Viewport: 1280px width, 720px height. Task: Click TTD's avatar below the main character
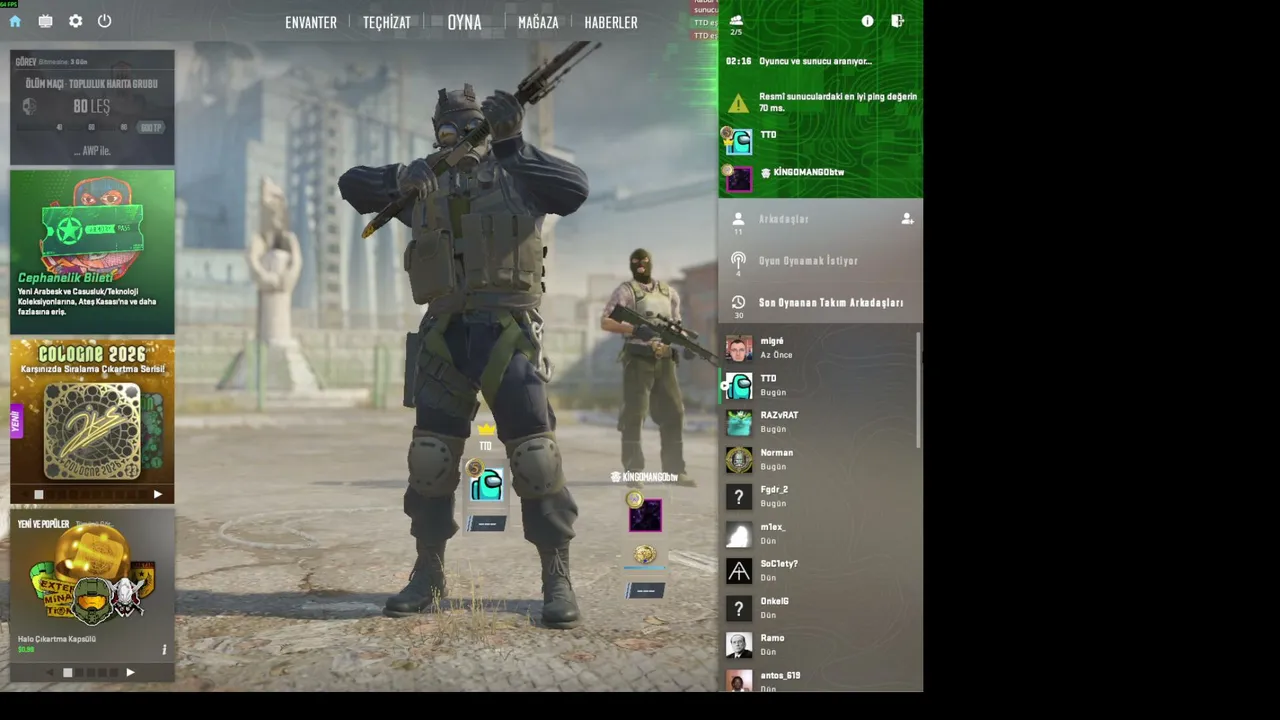(x=486, y=485)
